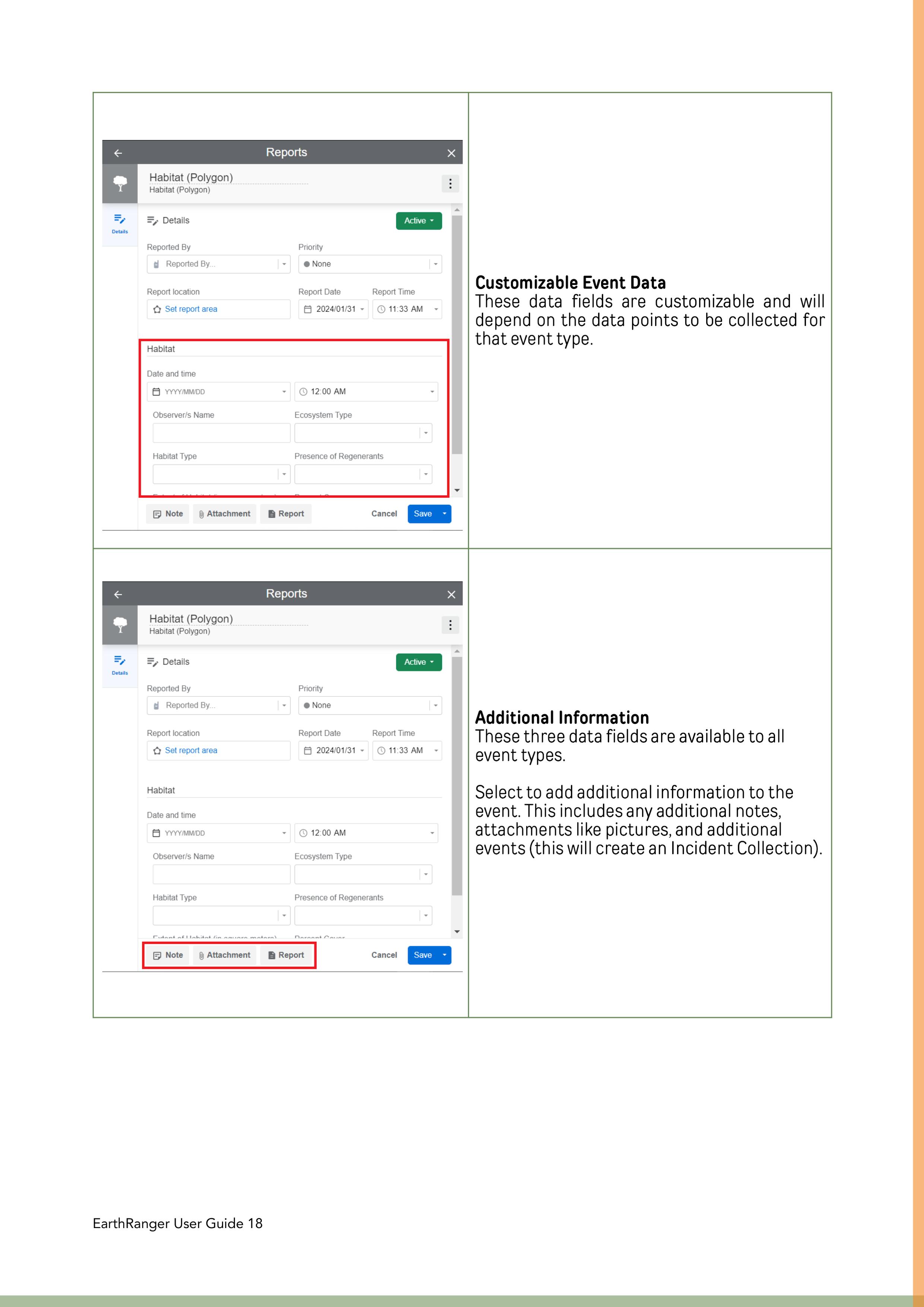The width and height of the screenshot is (924, 1307).
Task: Open Report Time 11:33 AM selector in top panel
Action: coord(407,309)
